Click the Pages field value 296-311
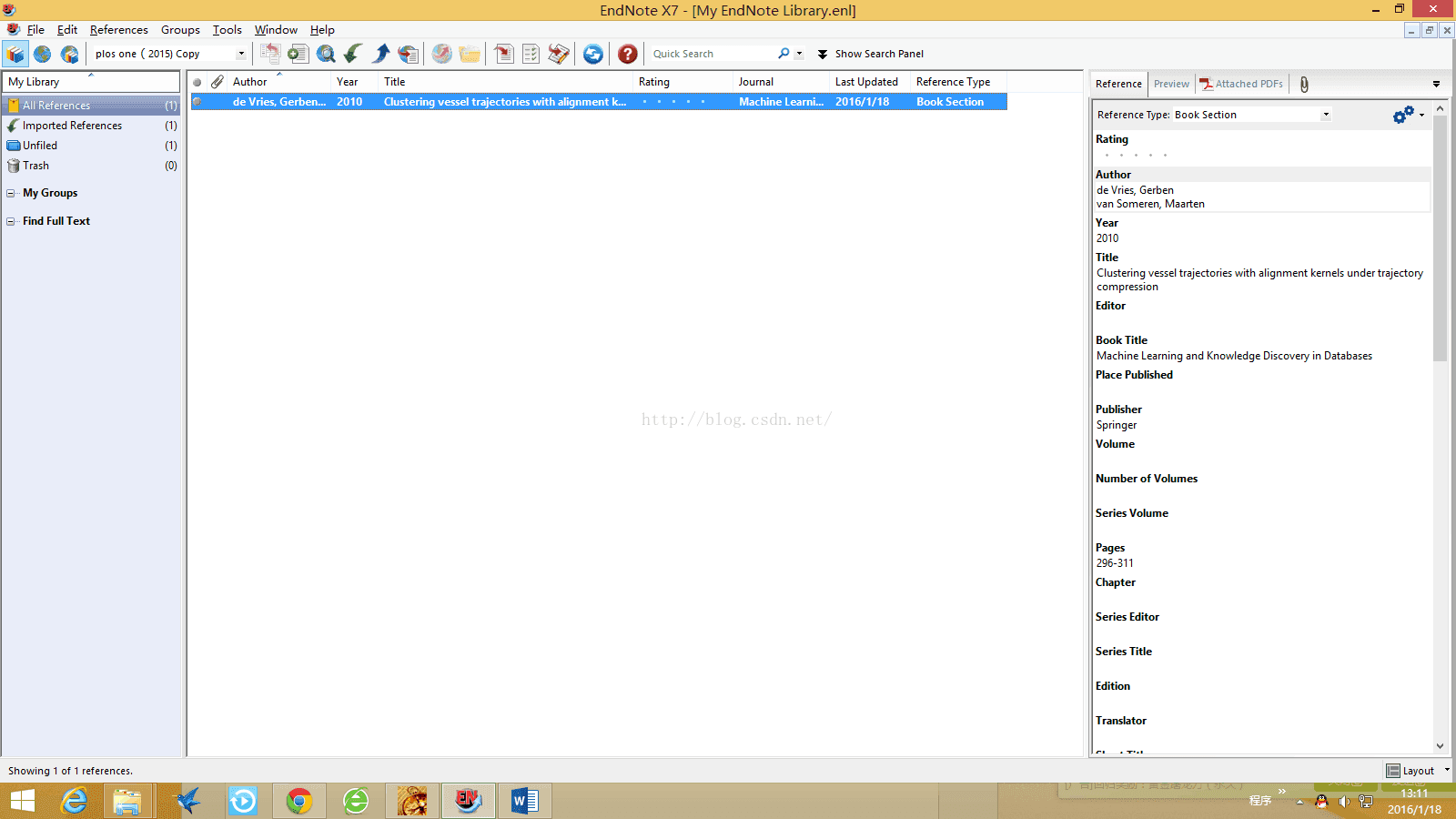The width and height of the screenshot is (1456, 819). tap(1115, 563)
